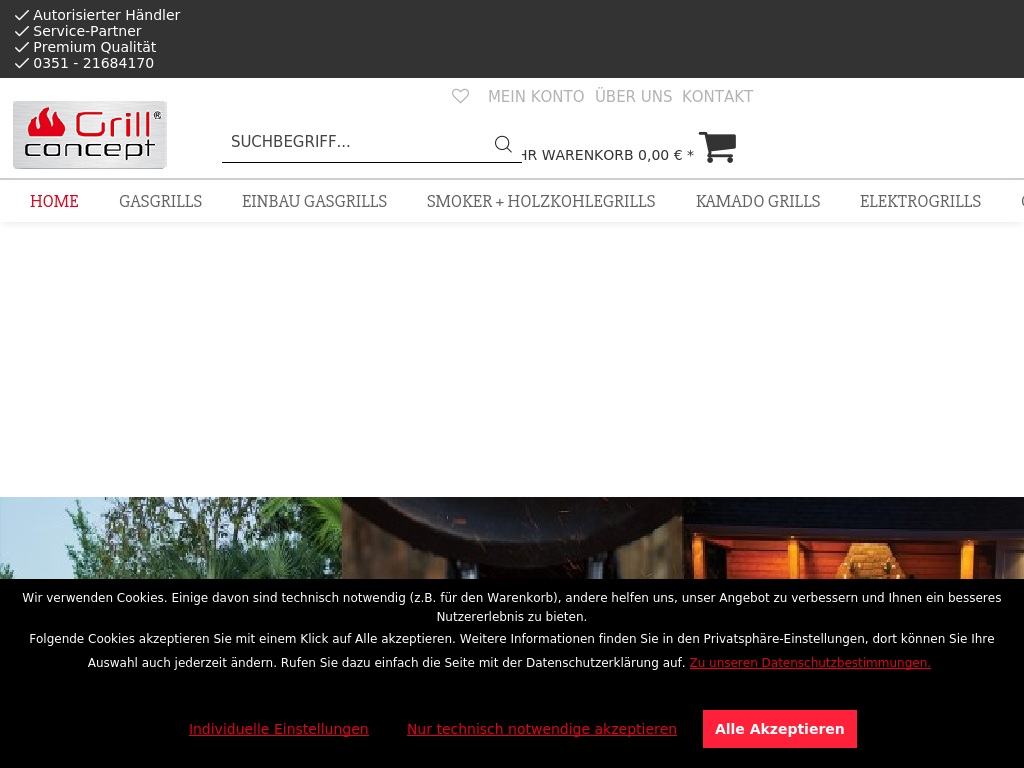Open Mein Konto link
This screenshot has width=1024, height=768.
click(x=536, y=97)
